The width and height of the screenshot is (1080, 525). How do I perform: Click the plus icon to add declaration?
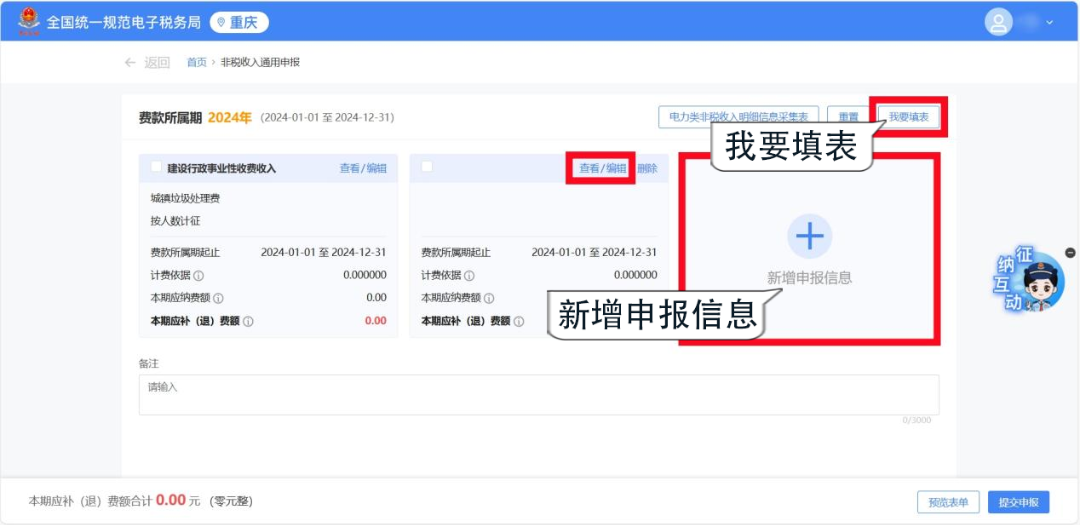pos(809,236)
